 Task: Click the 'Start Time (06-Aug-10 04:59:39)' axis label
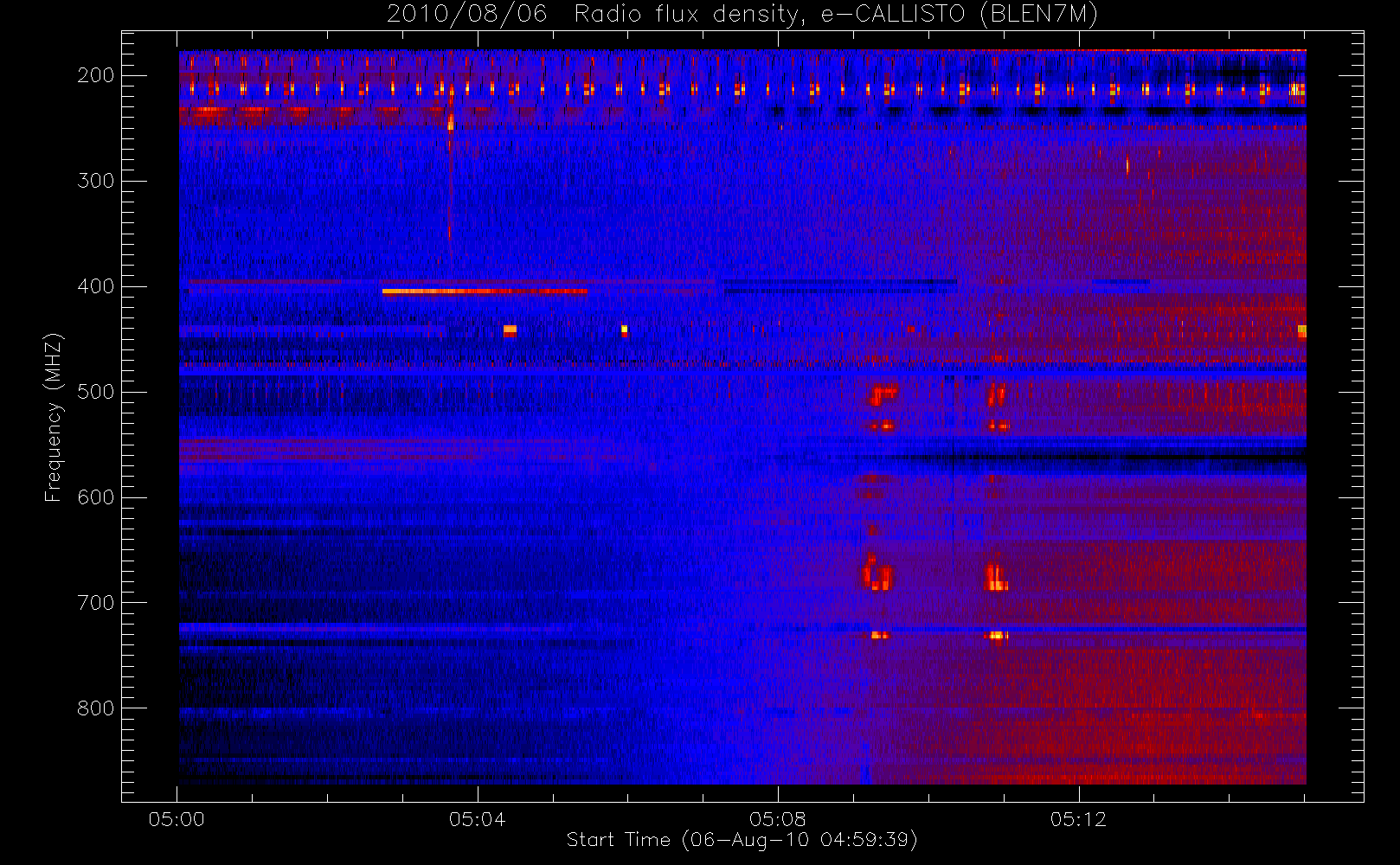pos(742,840)
